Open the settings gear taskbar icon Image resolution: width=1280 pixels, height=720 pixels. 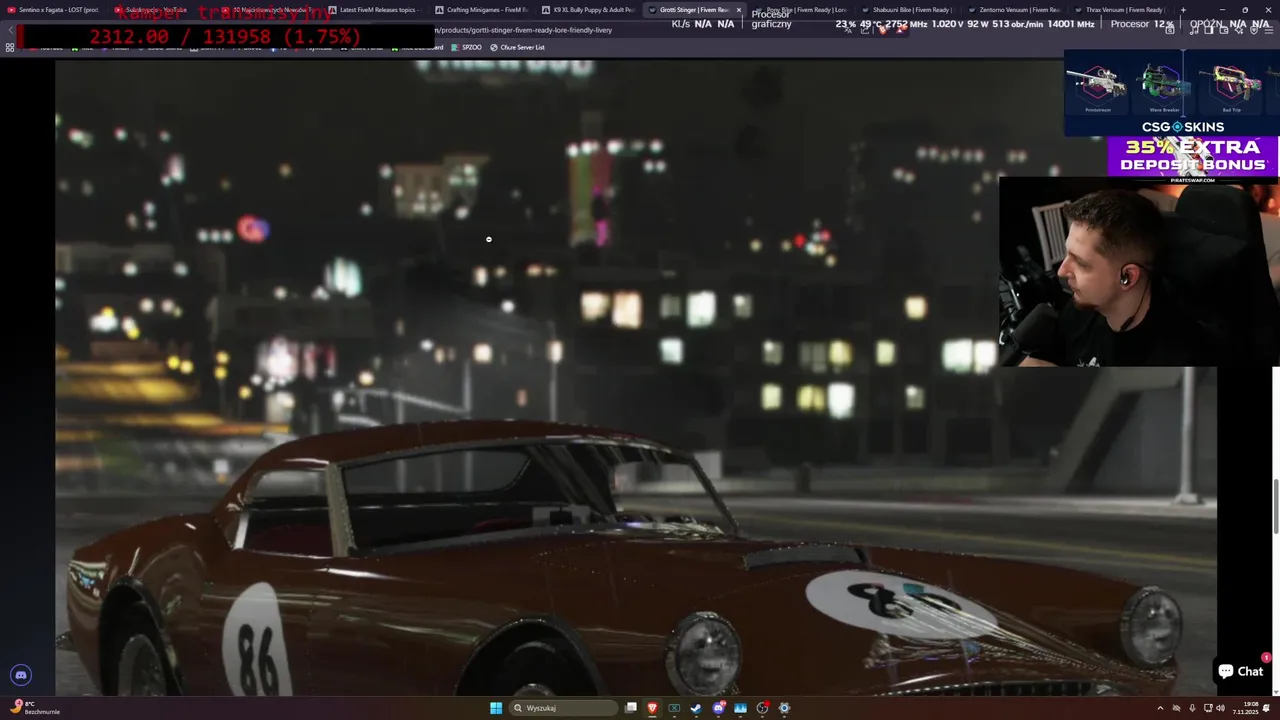(x=784, y=708)
